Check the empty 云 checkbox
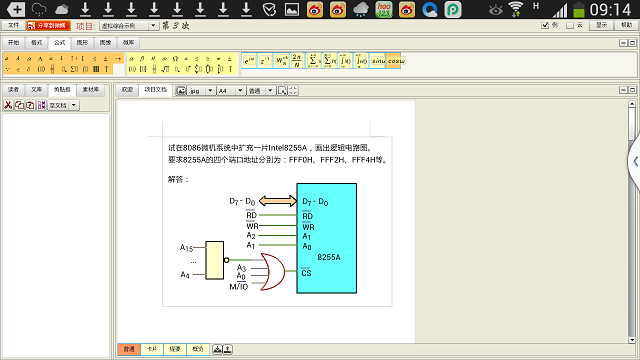The image size is (640, 360). 570,25
